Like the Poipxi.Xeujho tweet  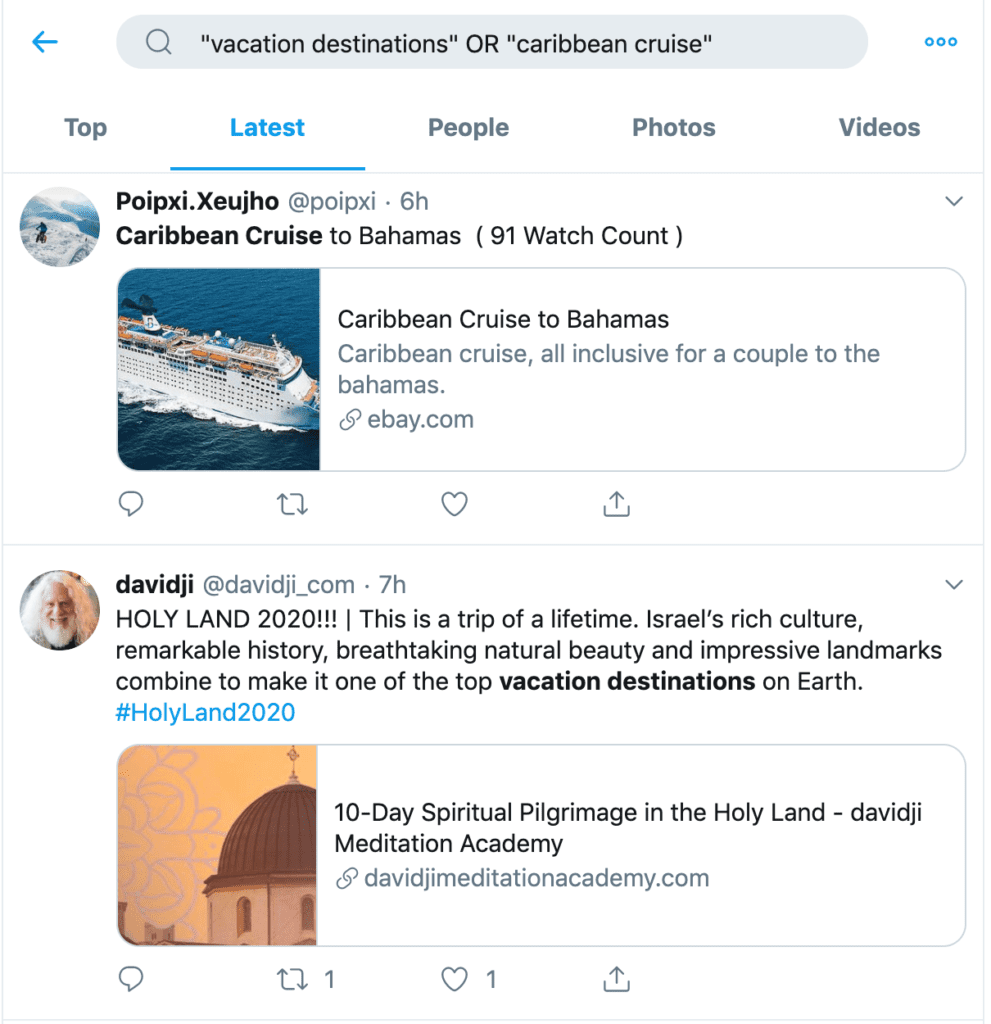pos(454,504)
